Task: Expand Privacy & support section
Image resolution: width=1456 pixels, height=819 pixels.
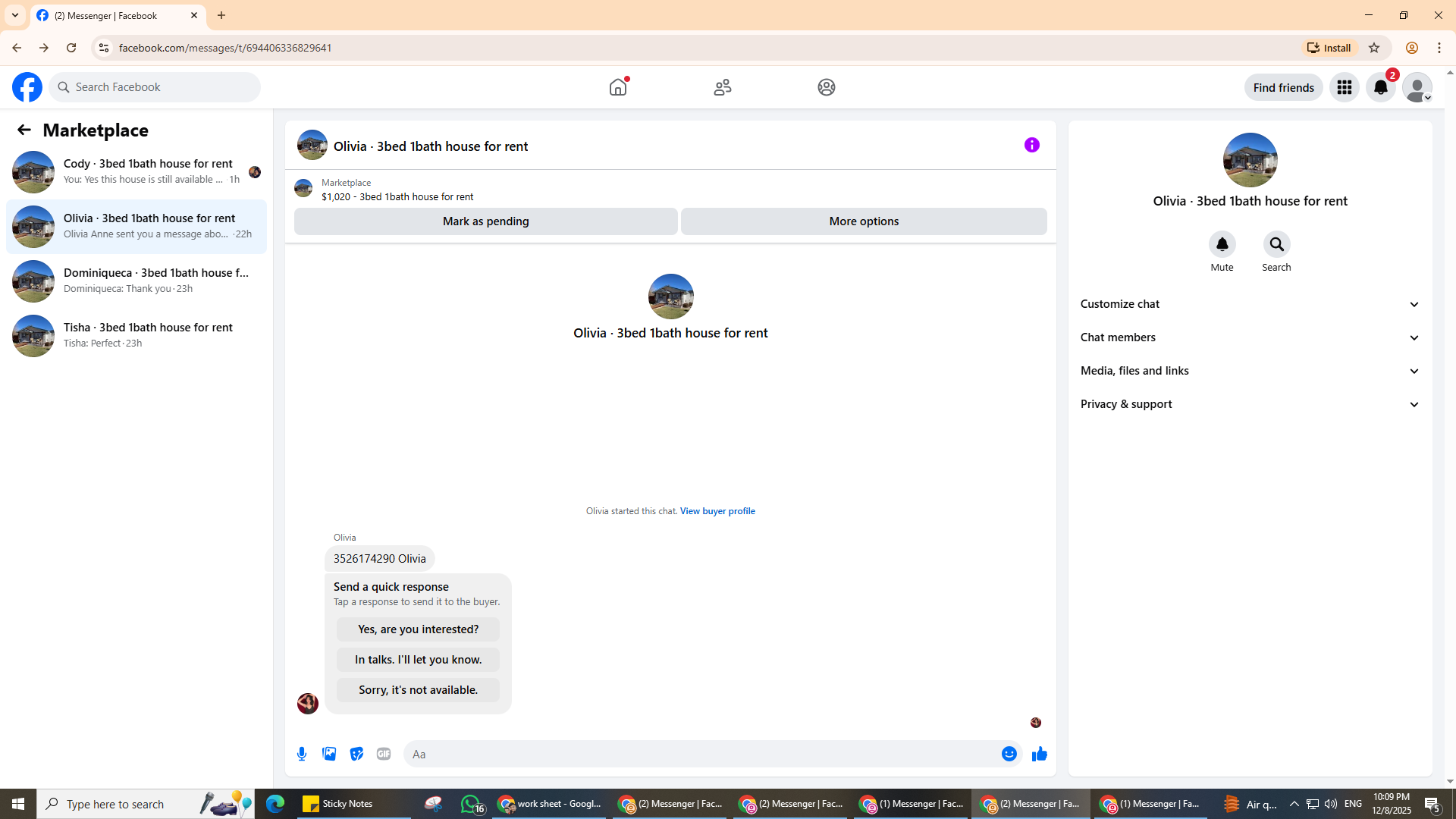Action: coord(1250,404)
